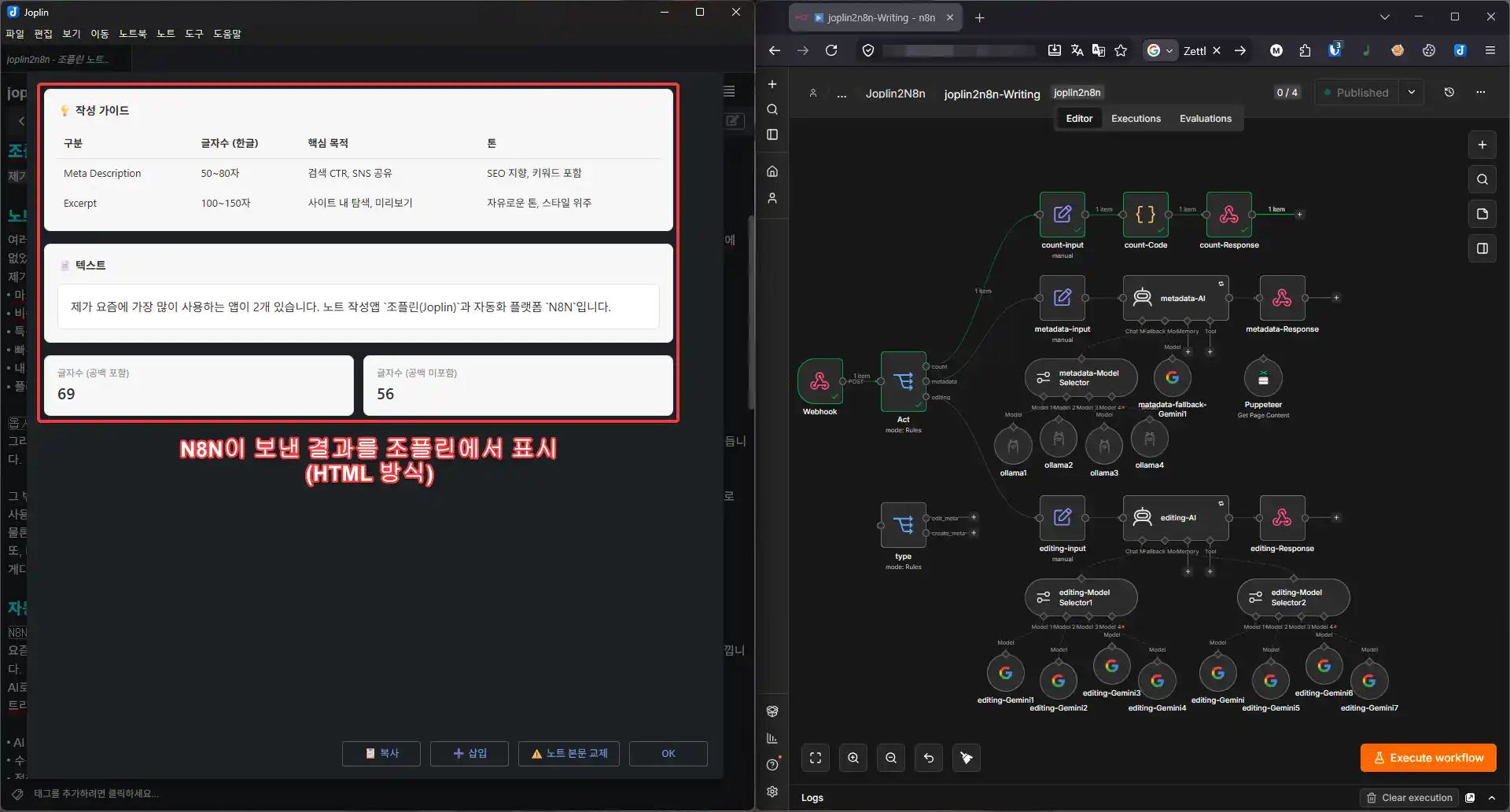Open the 도구 menu in Joplin
The height and width of the screenshot is (812, 1510).
194,34
